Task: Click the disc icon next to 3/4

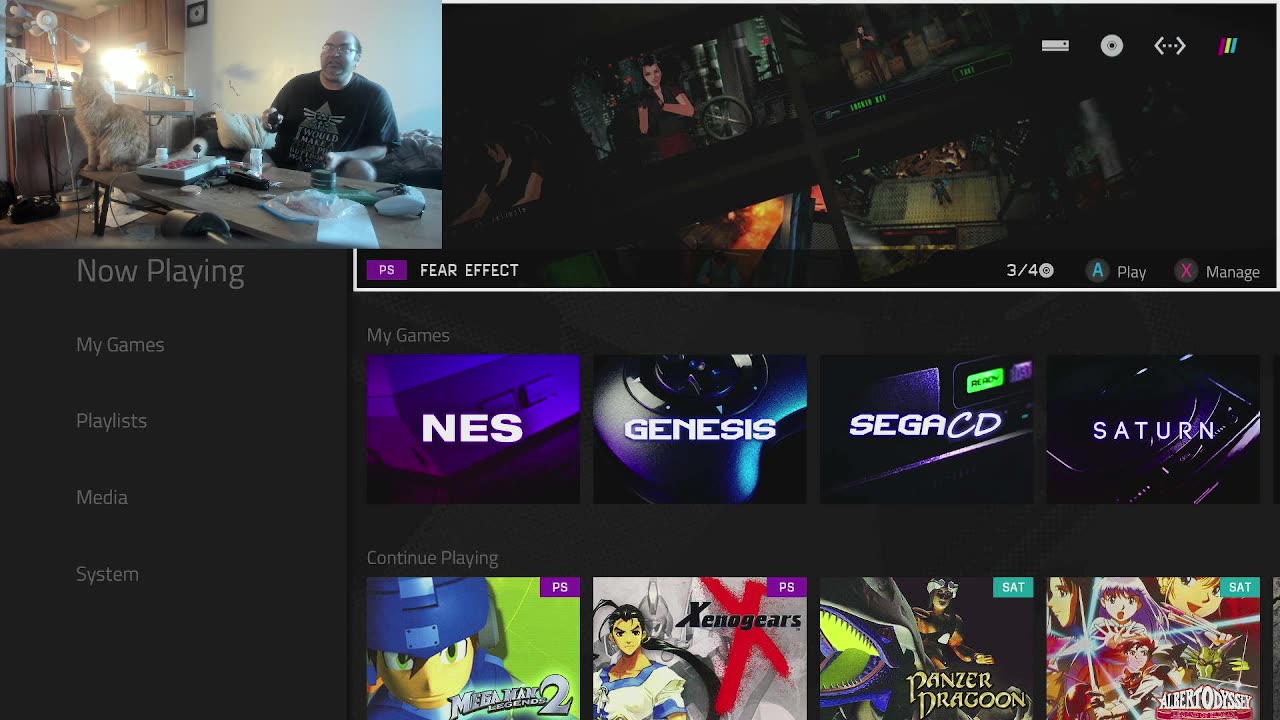Action: point(1047,271)
